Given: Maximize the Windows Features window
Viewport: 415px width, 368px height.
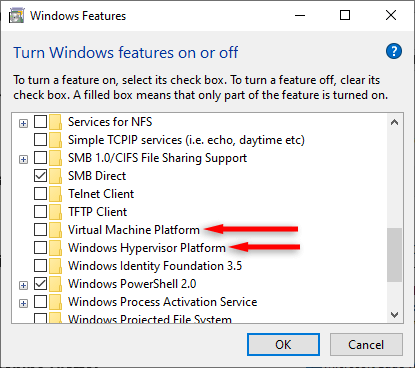Looking at the screenshot, I should 345,15.
